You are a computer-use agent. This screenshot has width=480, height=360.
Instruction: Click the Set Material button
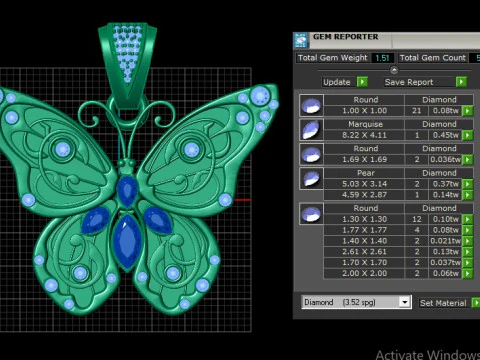tap(443, 303)
